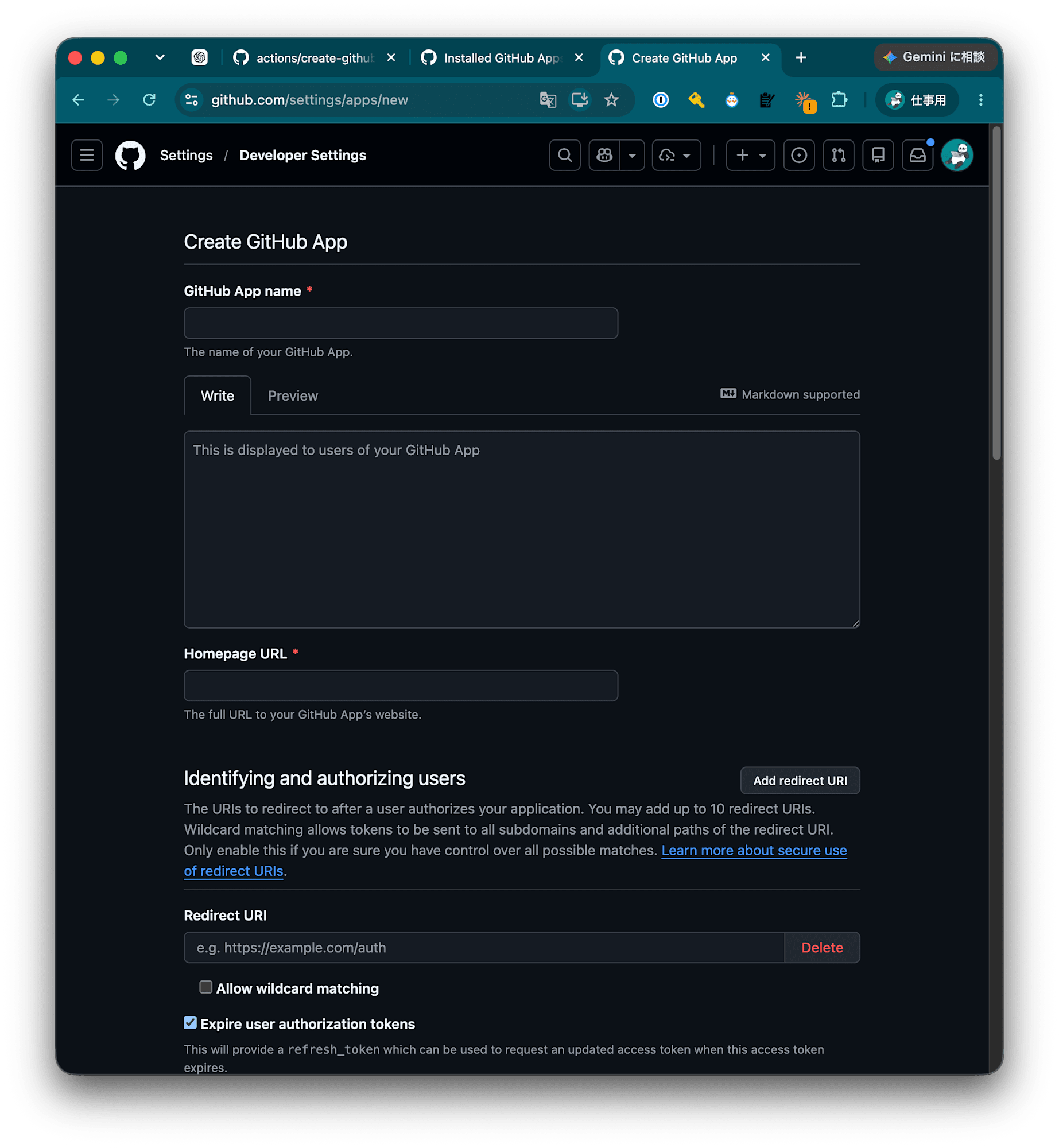Install the page as an app

tap(579, 100)
